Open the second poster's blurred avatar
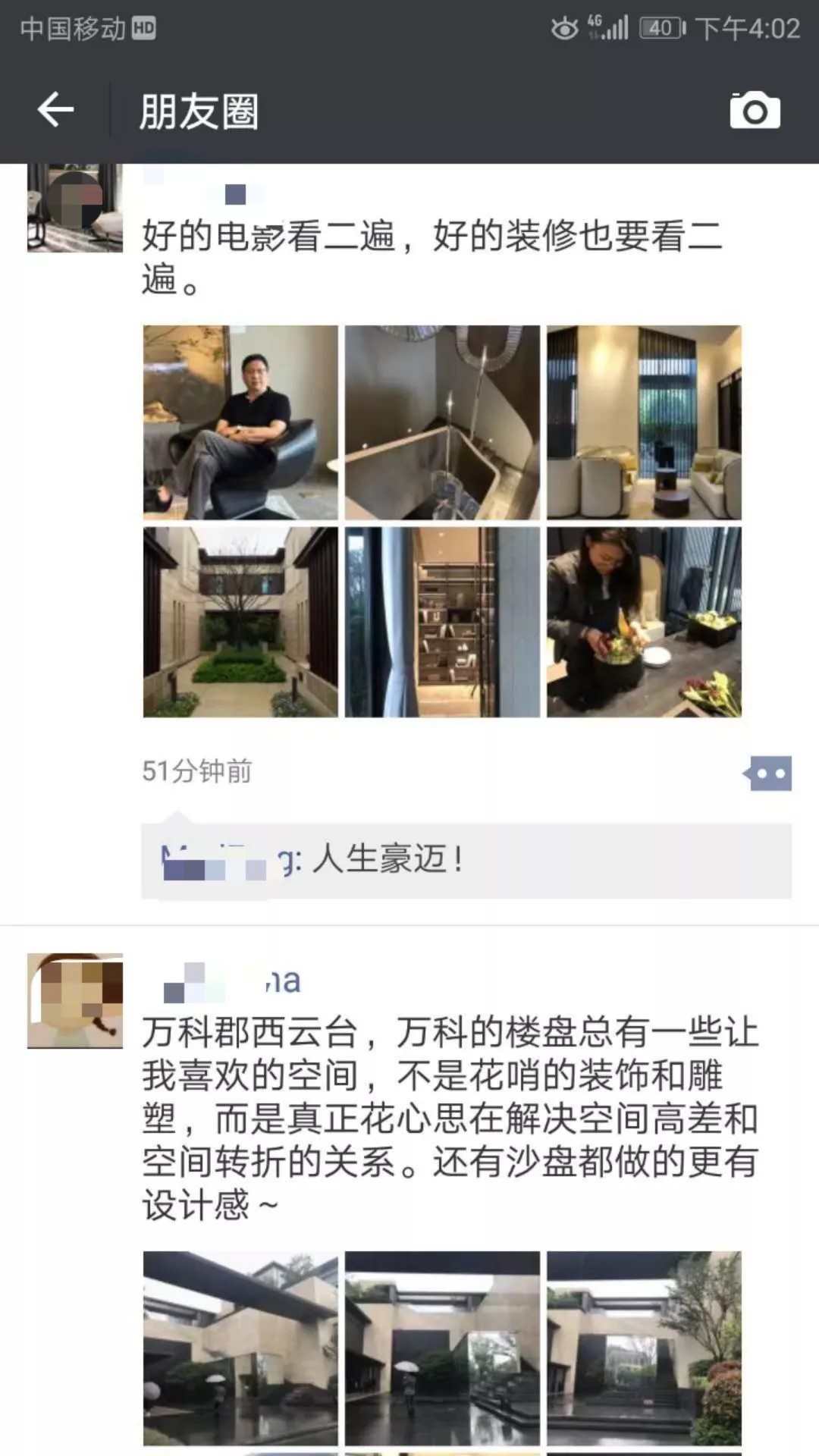The height and width of the screenshot is (1456, 819). pos(74,1001)
